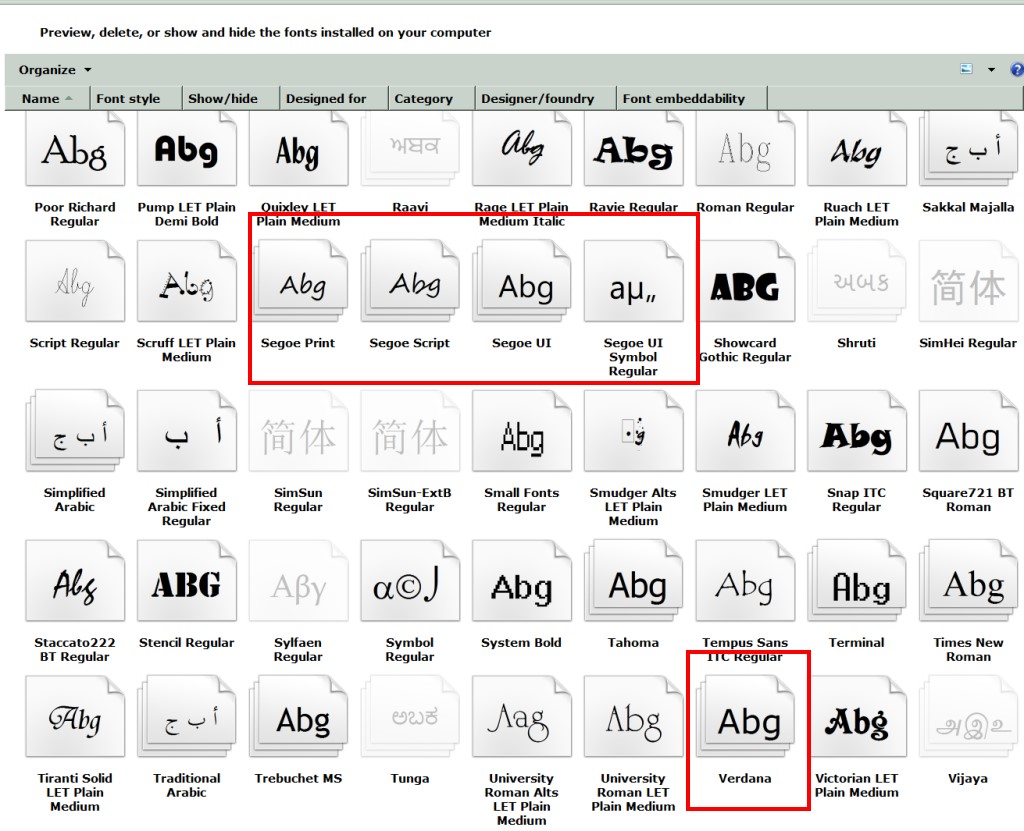
Task: Select the SimHei Regular font icon
Action: [968, 282]
